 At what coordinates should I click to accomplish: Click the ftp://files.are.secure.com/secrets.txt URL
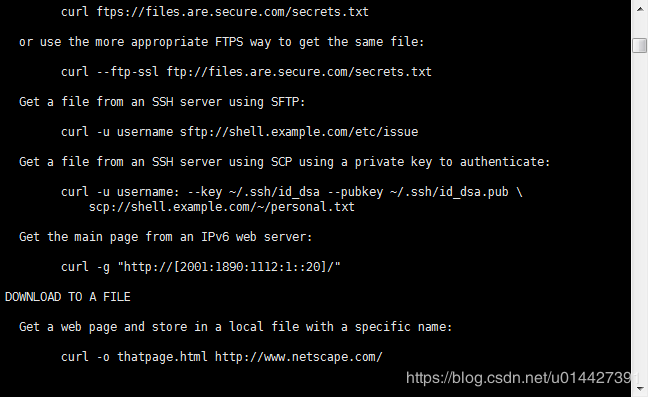coord(299,72)
